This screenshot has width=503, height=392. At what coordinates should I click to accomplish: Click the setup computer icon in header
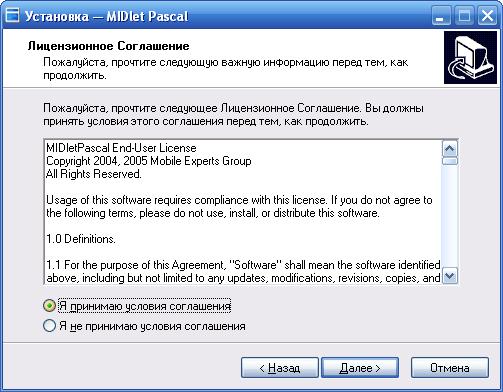tap(470, 58)
